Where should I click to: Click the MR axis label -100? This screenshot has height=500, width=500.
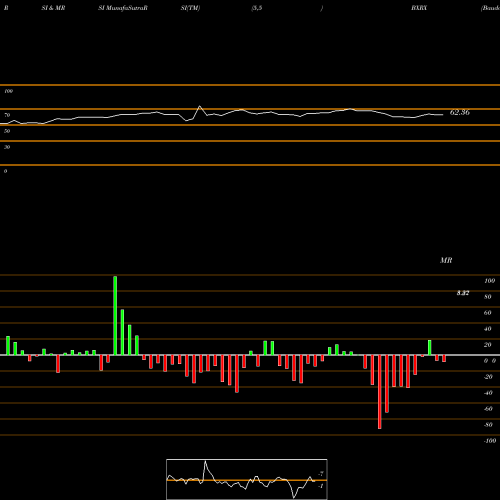pos(490,441)
